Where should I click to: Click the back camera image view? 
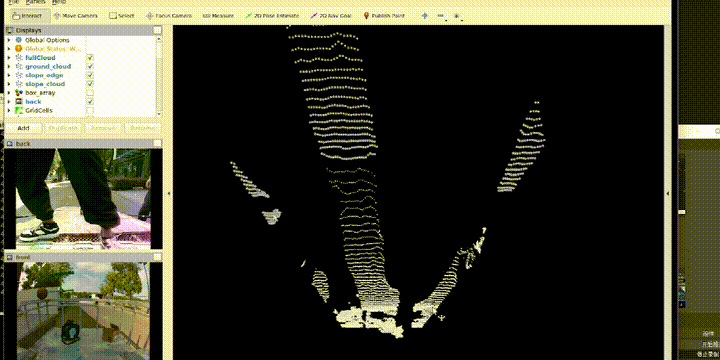point(84,199)
